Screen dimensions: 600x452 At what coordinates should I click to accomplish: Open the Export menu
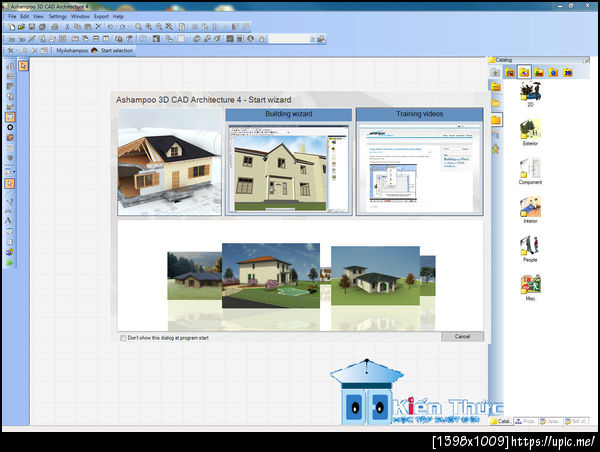[x=101, y=16]
